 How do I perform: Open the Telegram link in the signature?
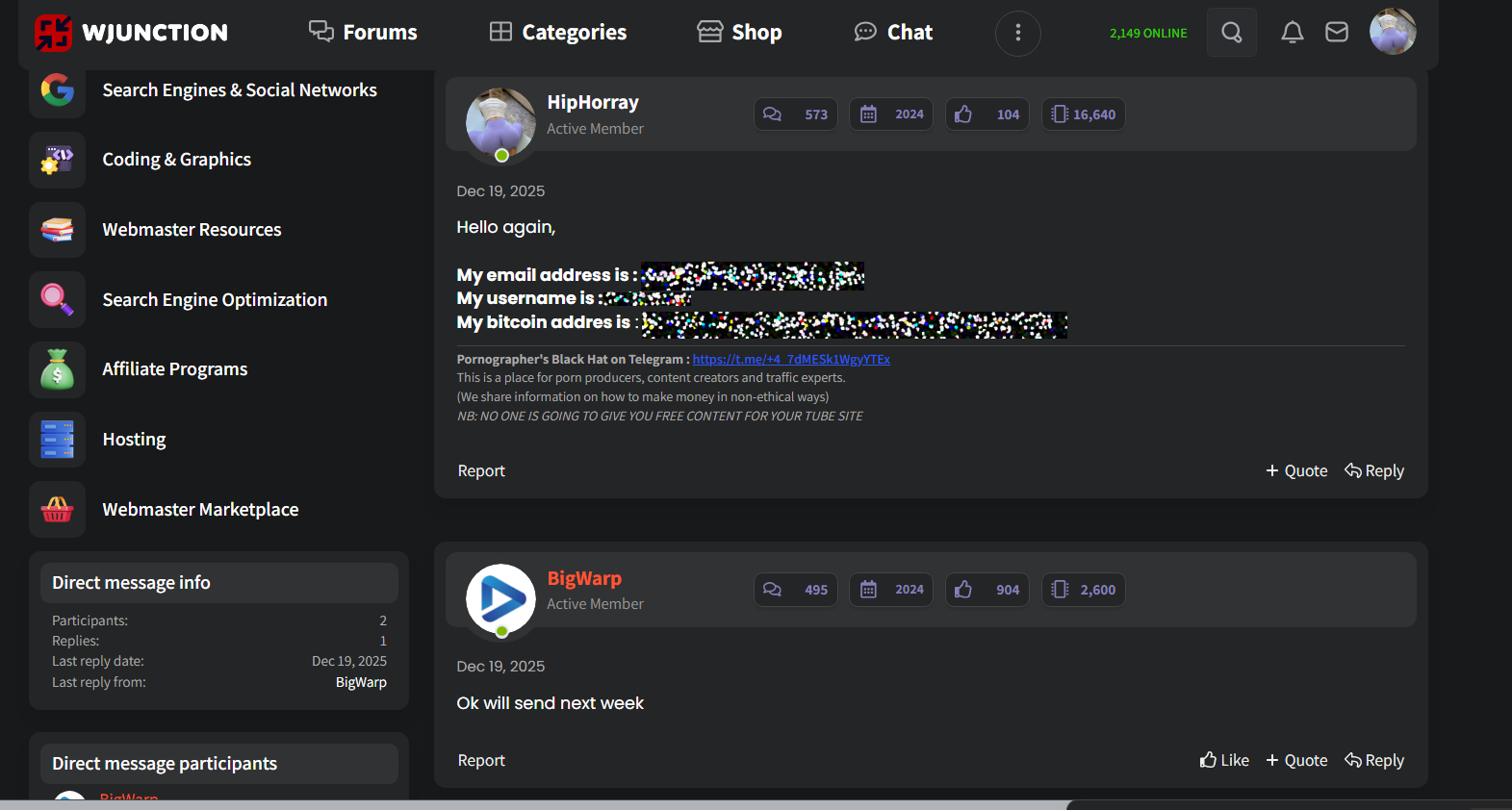[790, 360]
